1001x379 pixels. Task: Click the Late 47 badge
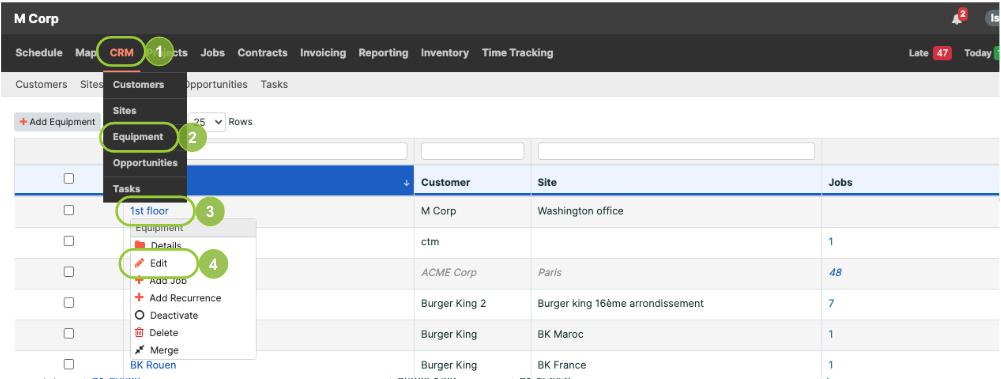point(942,53)
